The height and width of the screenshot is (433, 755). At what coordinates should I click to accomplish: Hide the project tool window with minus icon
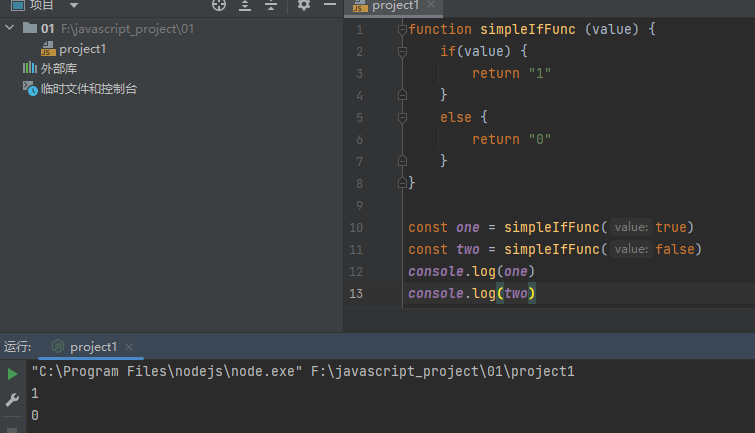coord(330,5)
